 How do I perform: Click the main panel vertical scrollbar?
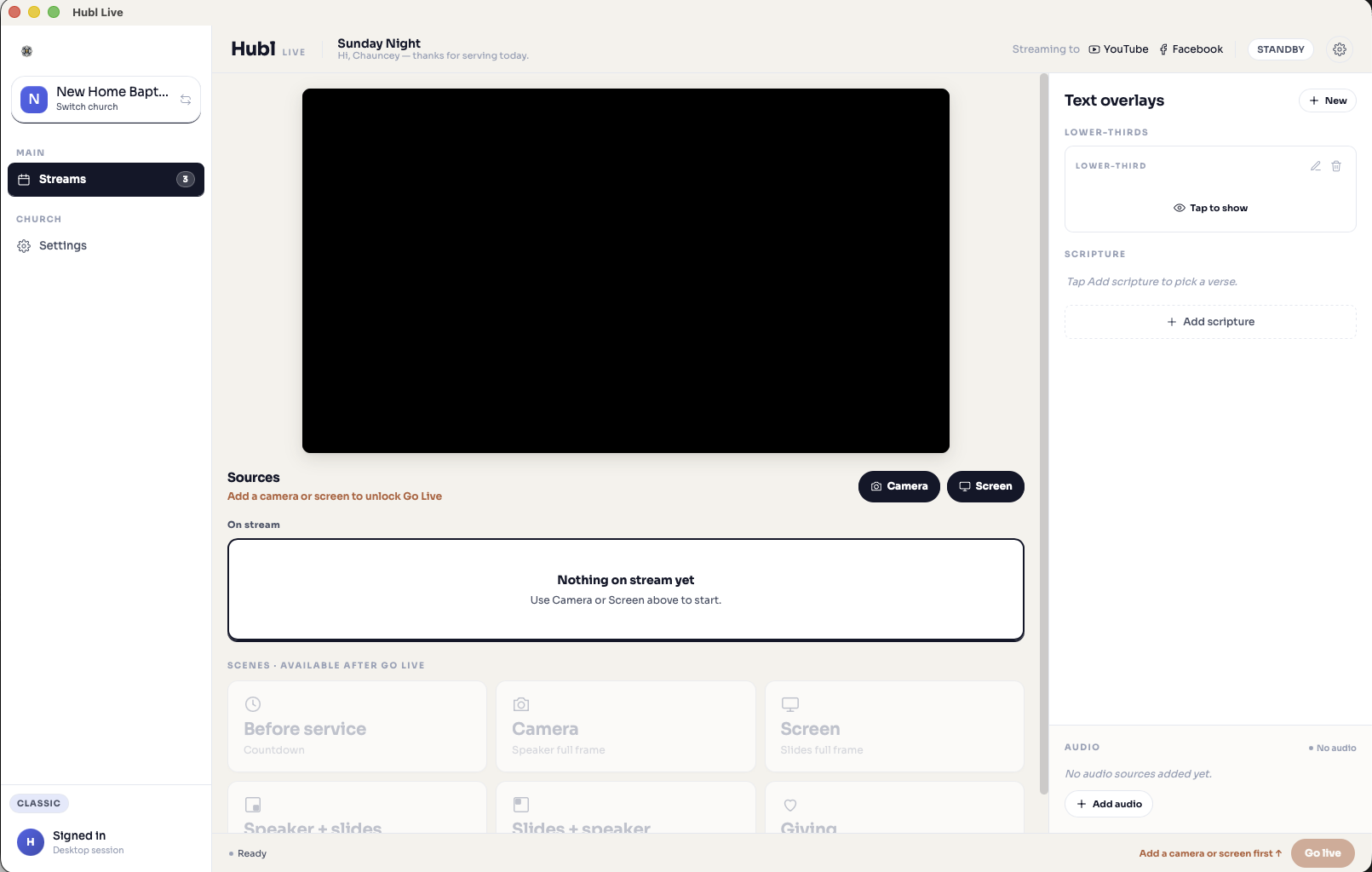click(1044, 434)
